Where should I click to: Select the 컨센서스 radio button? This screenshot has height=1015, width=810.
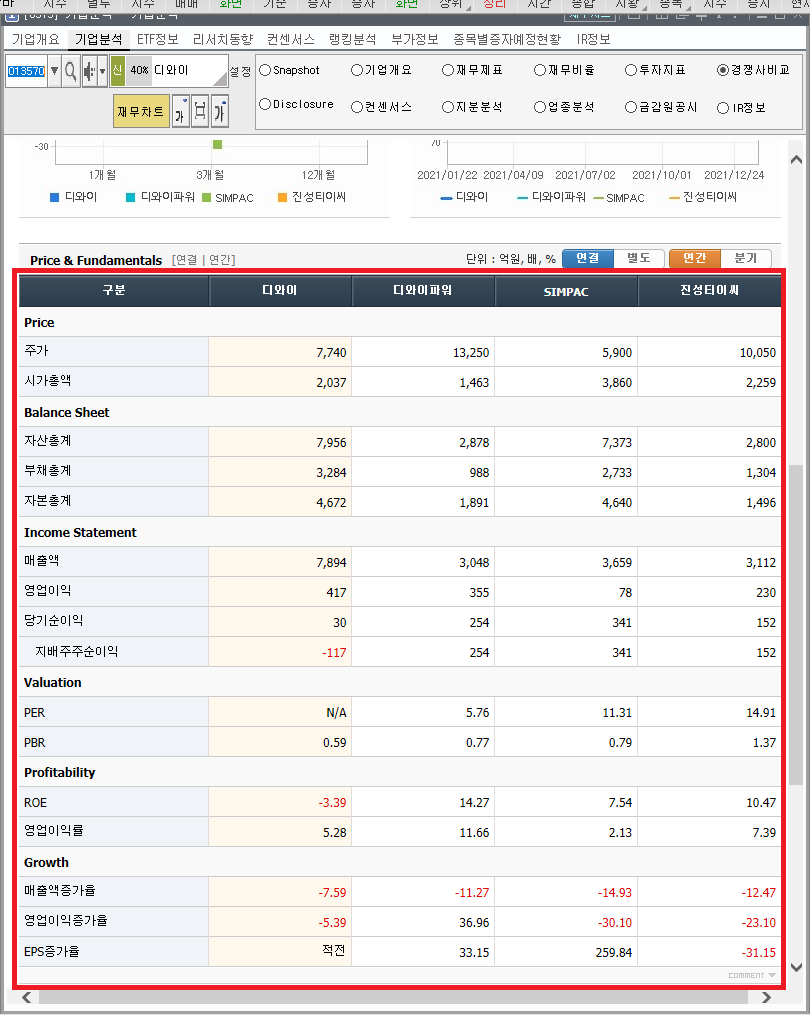(x=357, y=107)
